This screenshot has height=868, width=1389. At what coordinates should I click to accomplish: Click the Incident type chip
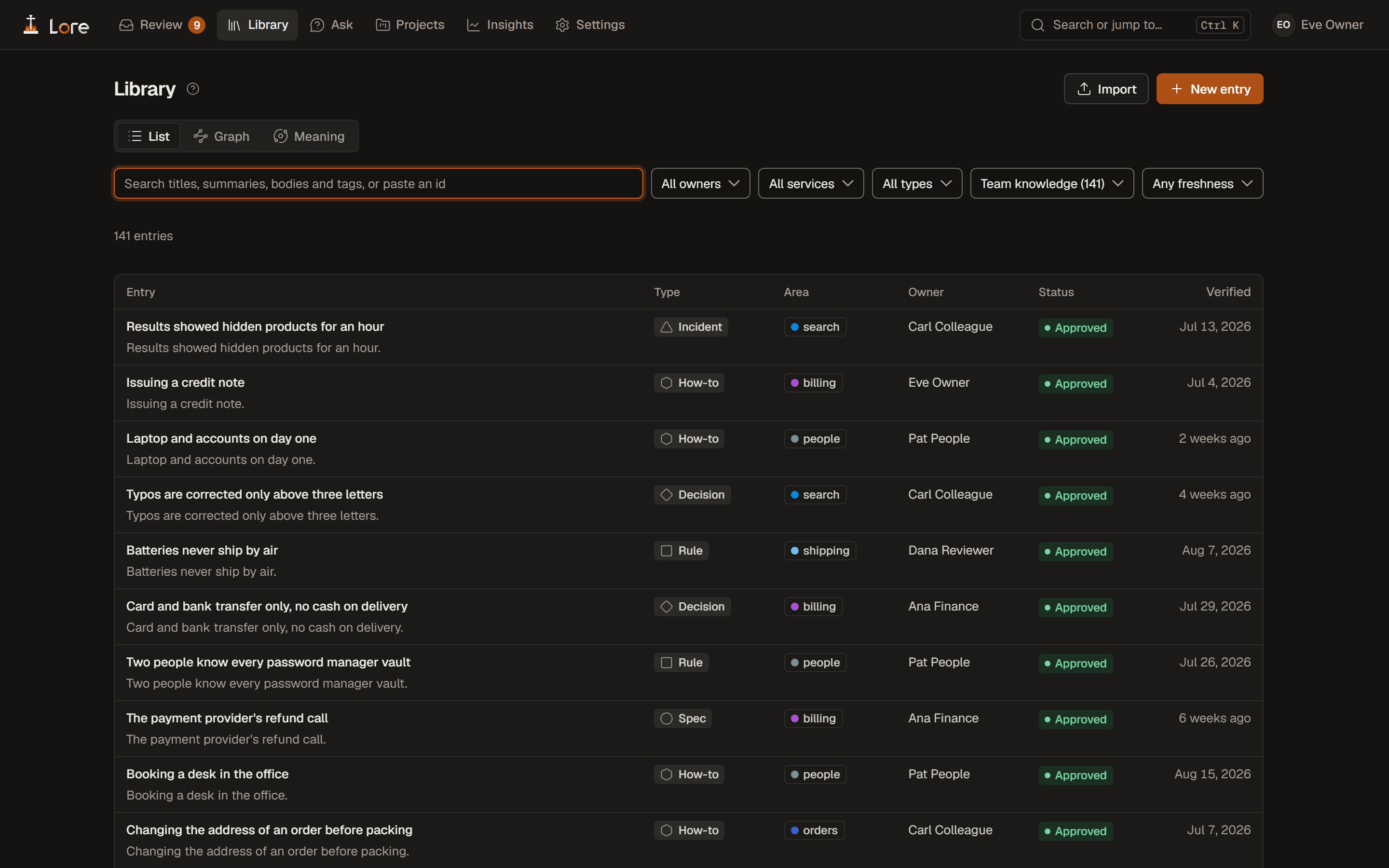coord(691,326)
